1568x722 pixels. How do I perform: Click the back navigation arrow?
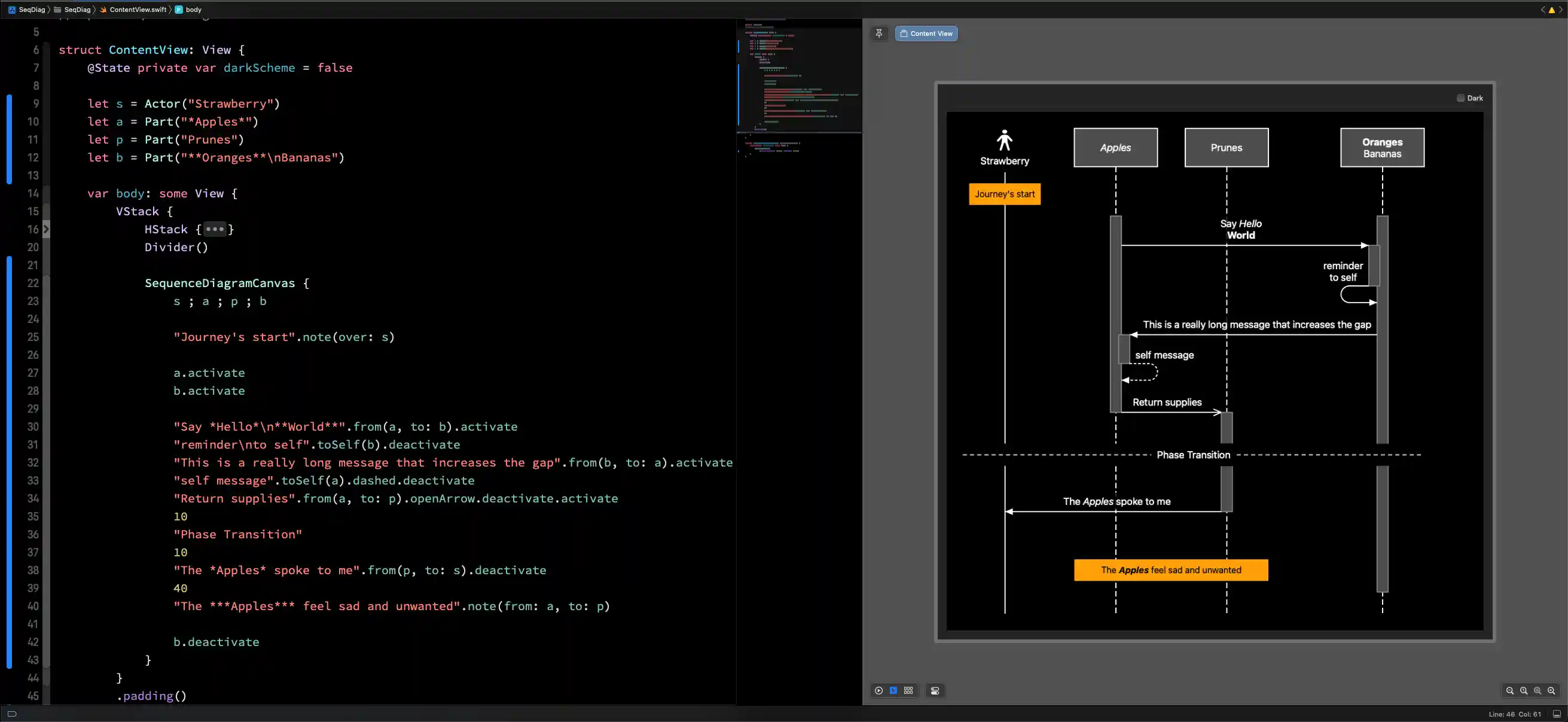[x=1543, y=10]
